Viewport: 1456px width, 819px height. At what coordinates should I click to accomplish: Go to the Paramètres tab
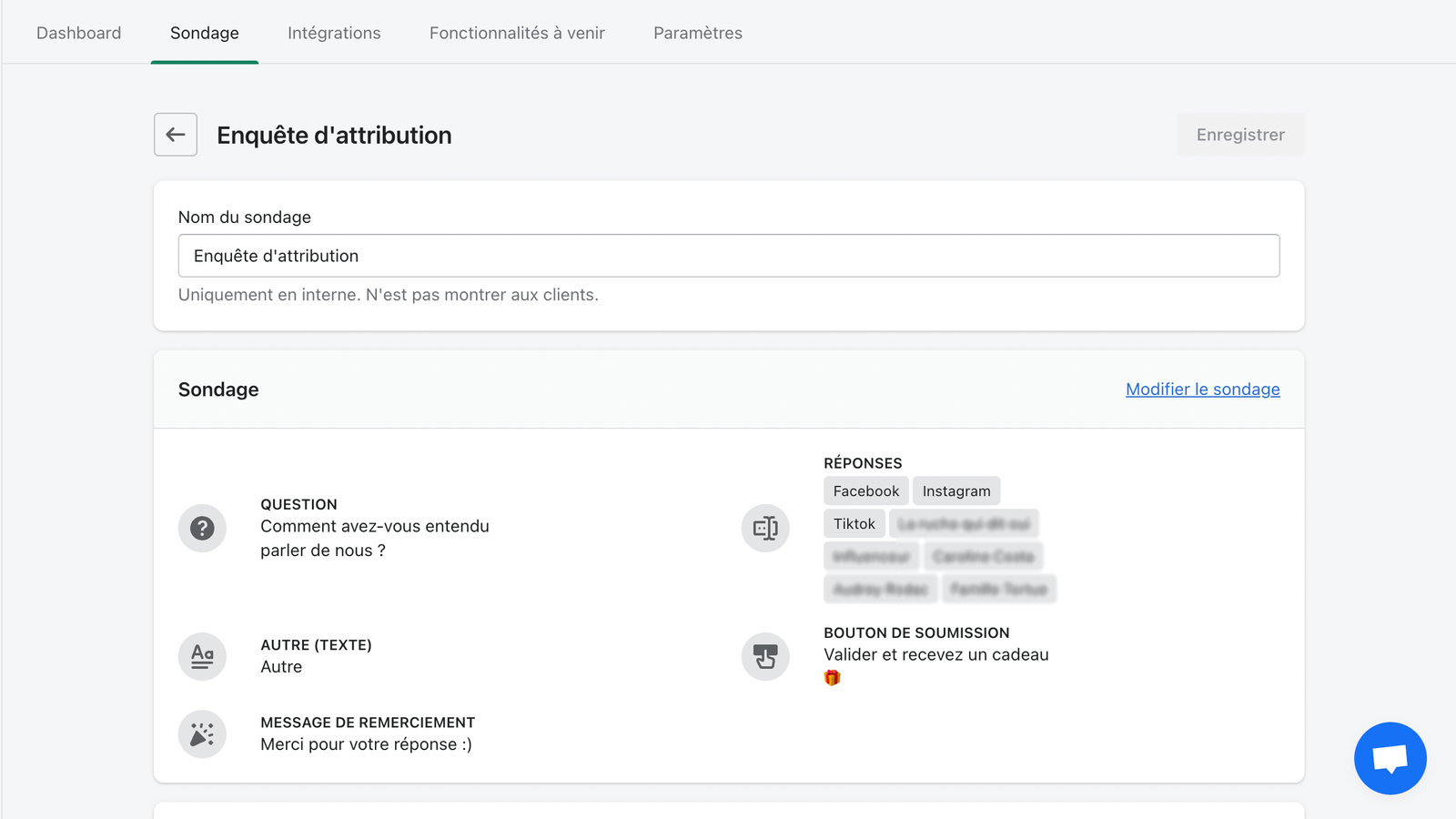[x=698, y=33]
